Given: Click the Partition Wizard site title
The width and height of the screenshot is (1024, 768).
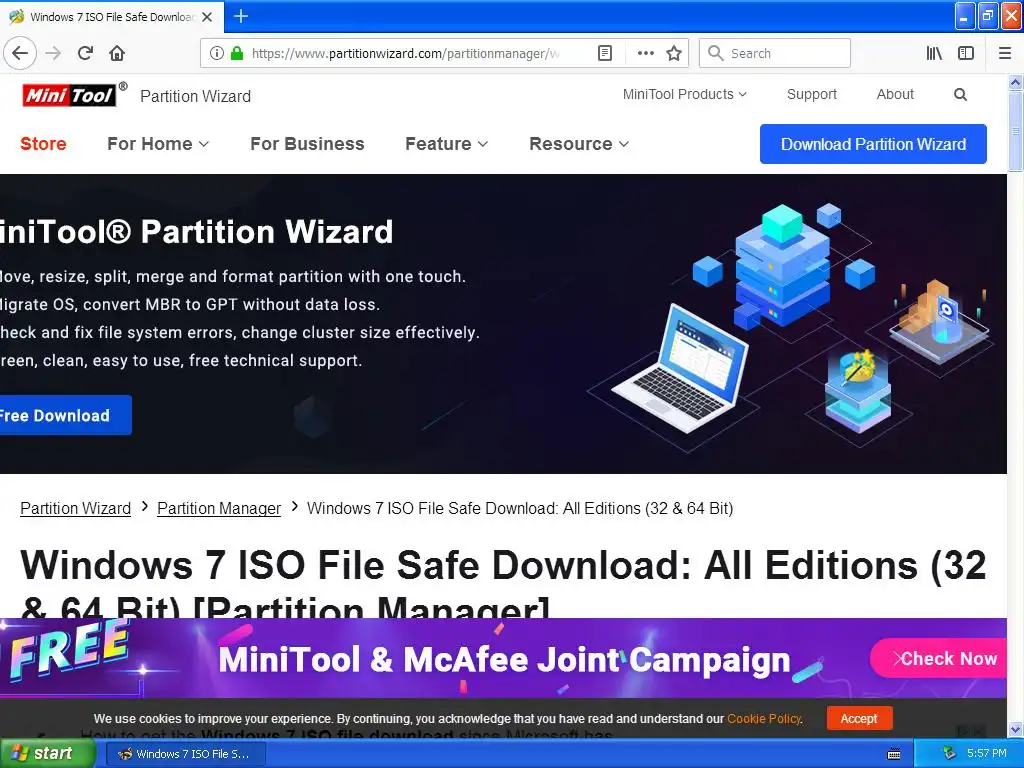Looking at the screenshot, I should coord(195,96).
